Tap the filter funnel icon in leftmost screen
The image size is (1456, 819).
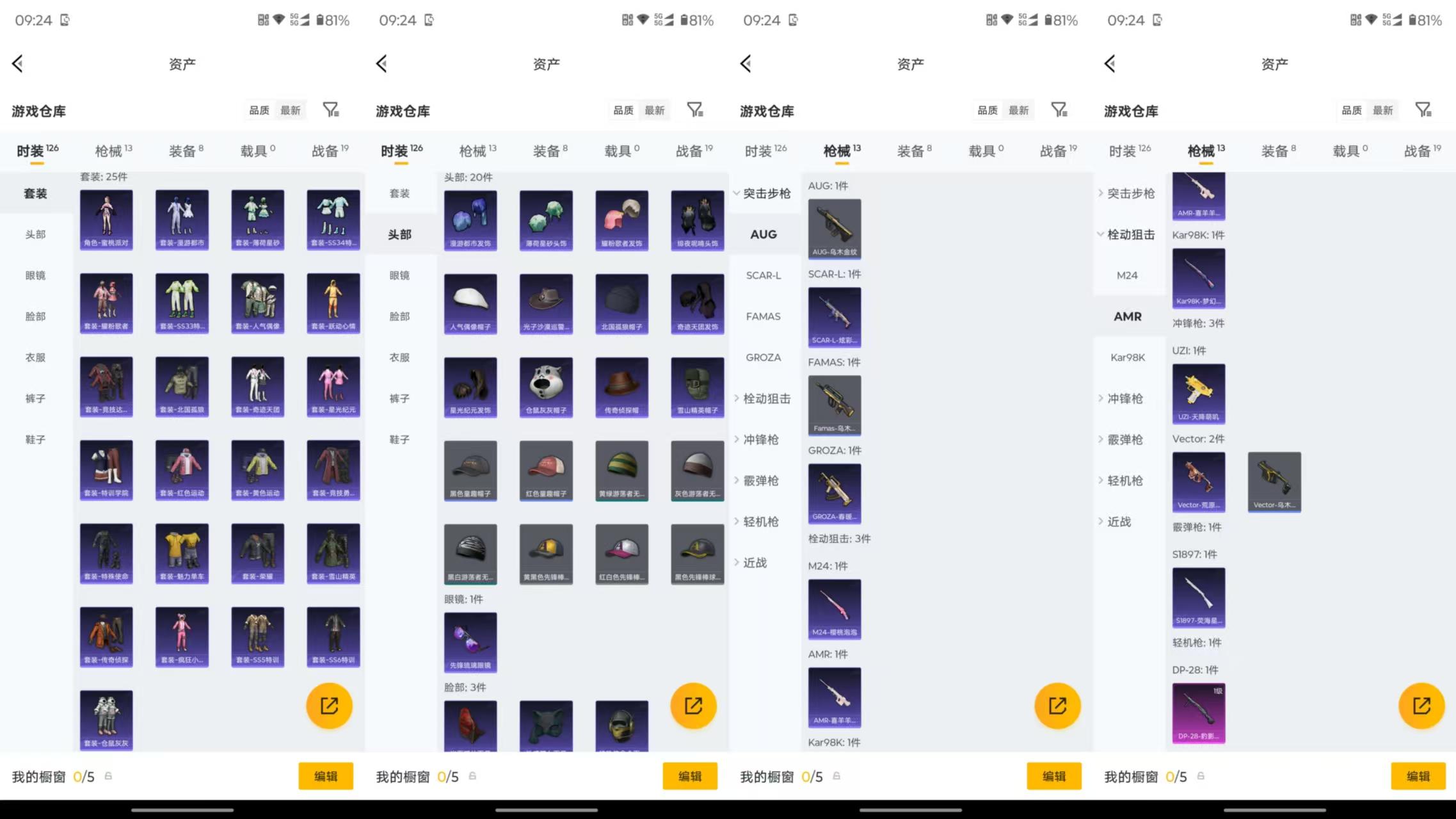click(x=331, y=110)
